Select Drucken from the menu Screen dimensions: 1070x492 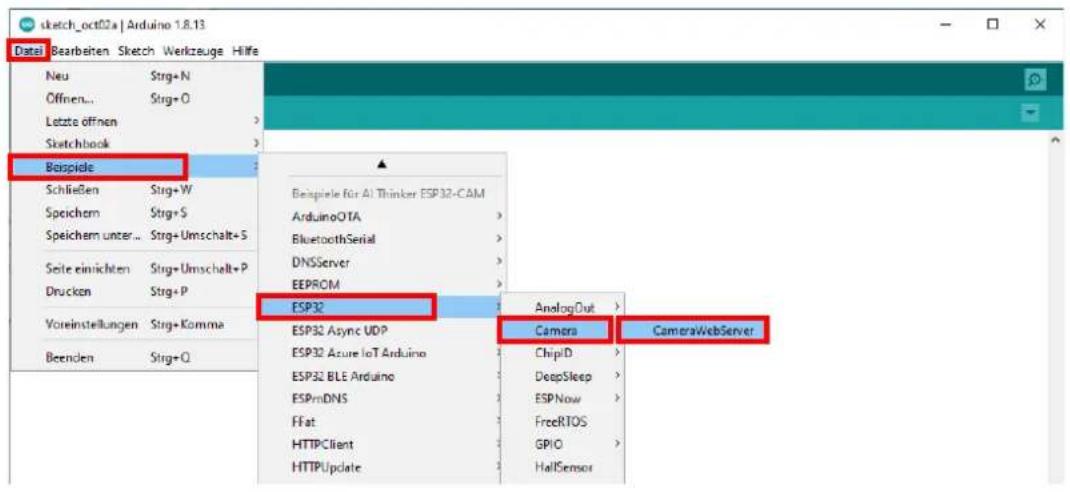tap(136, 291)
